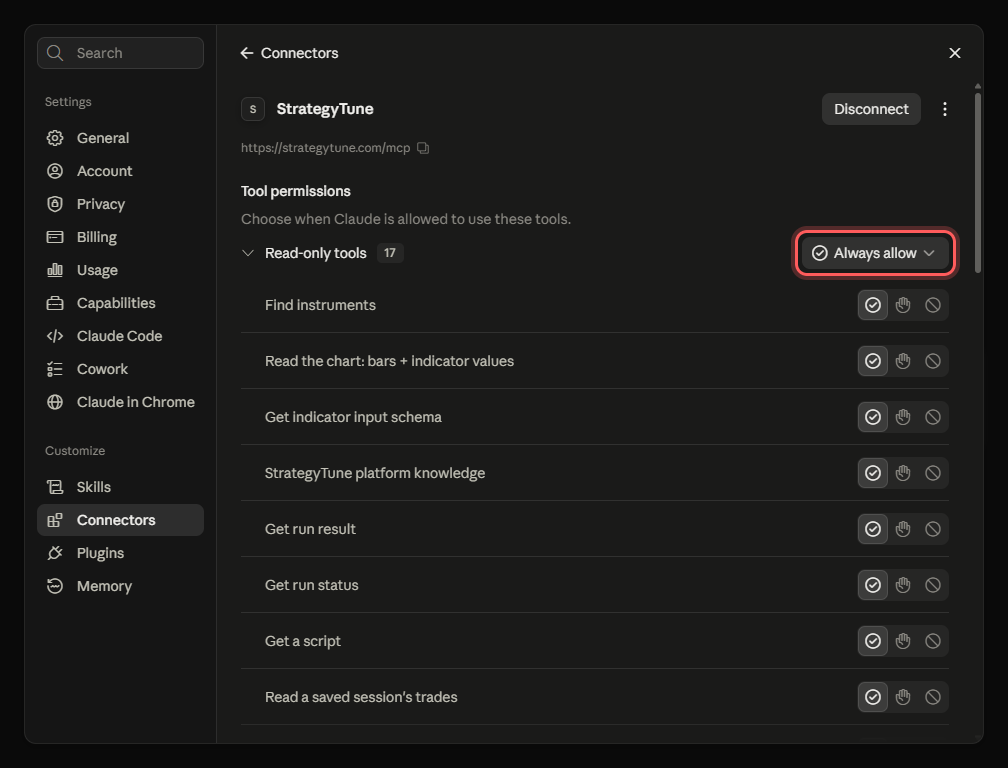Viewport: 1008px width, 768px height.
Task: Click the Get run status label
Action: (x=312, y=585)
